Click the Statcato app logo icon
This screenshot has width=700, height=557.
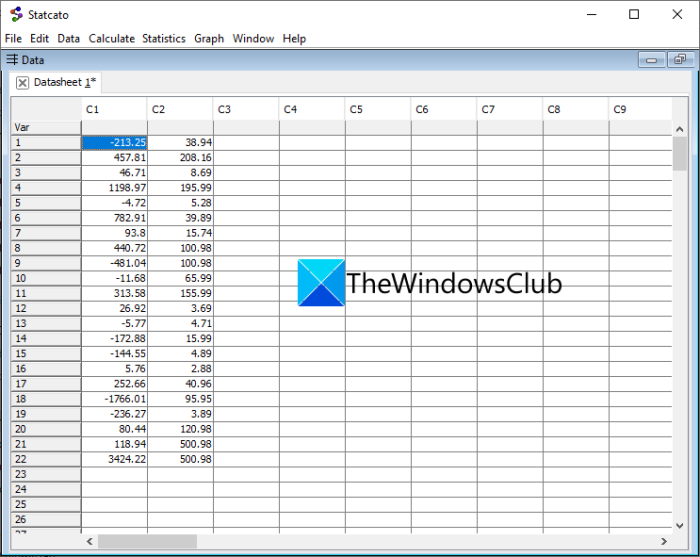pyautogui.click(x=17, y=15)
